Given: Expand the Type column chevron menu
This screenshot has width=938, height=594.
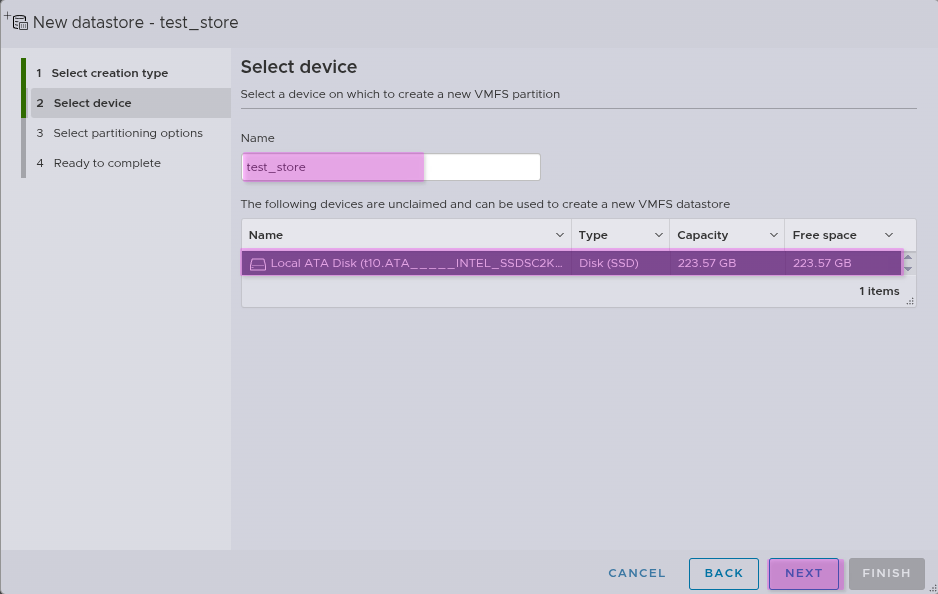Looking at the screenshot, I should (x=659, y=235).
